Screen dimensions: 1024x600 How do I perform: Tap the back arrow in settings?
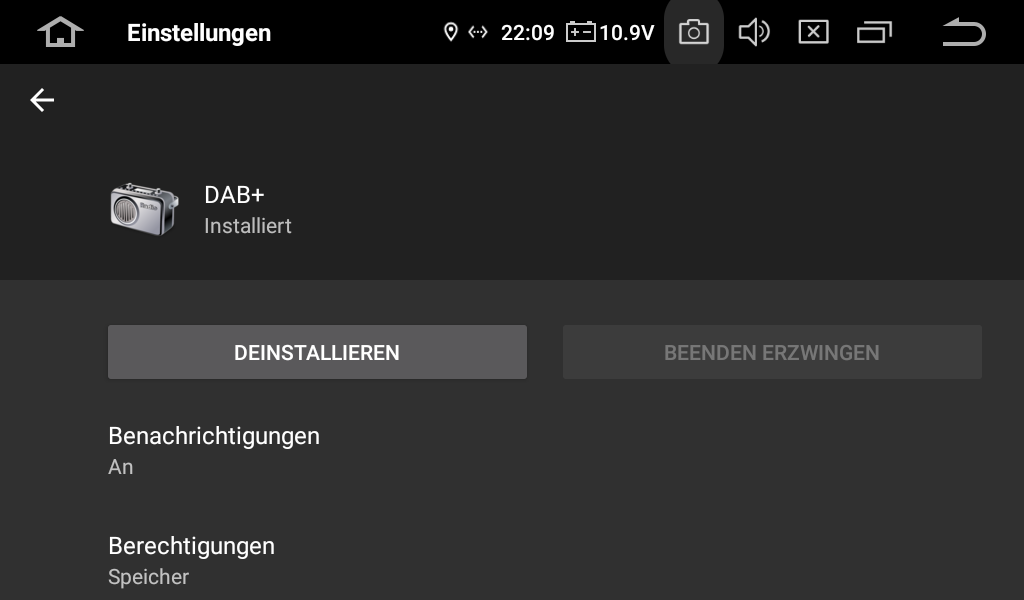[42, 100]
